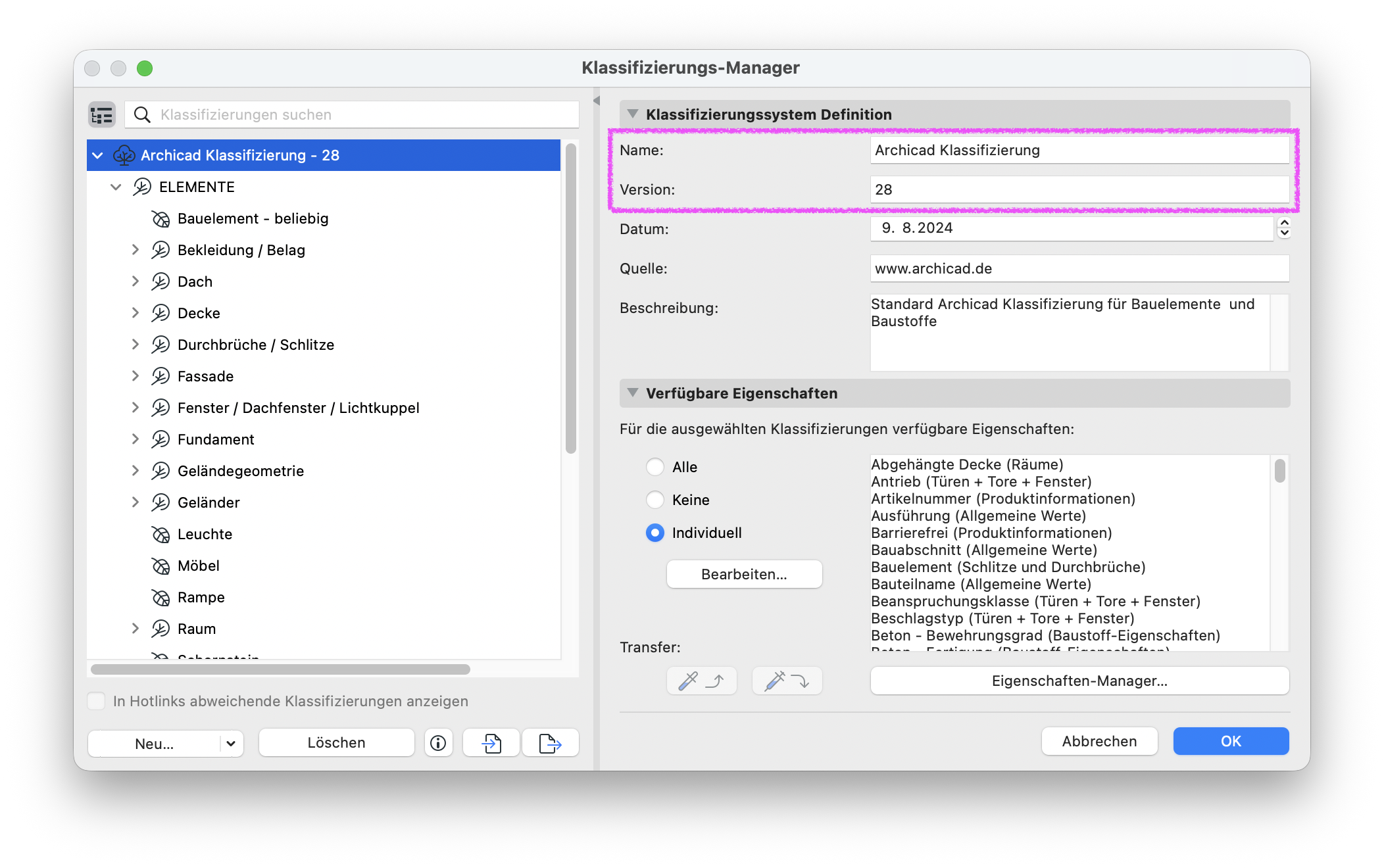The height and width of the screenshot is (868, 1384).
Task: Click the Raum classification icon
Action: pyautogui.click(x=161, y=629)
